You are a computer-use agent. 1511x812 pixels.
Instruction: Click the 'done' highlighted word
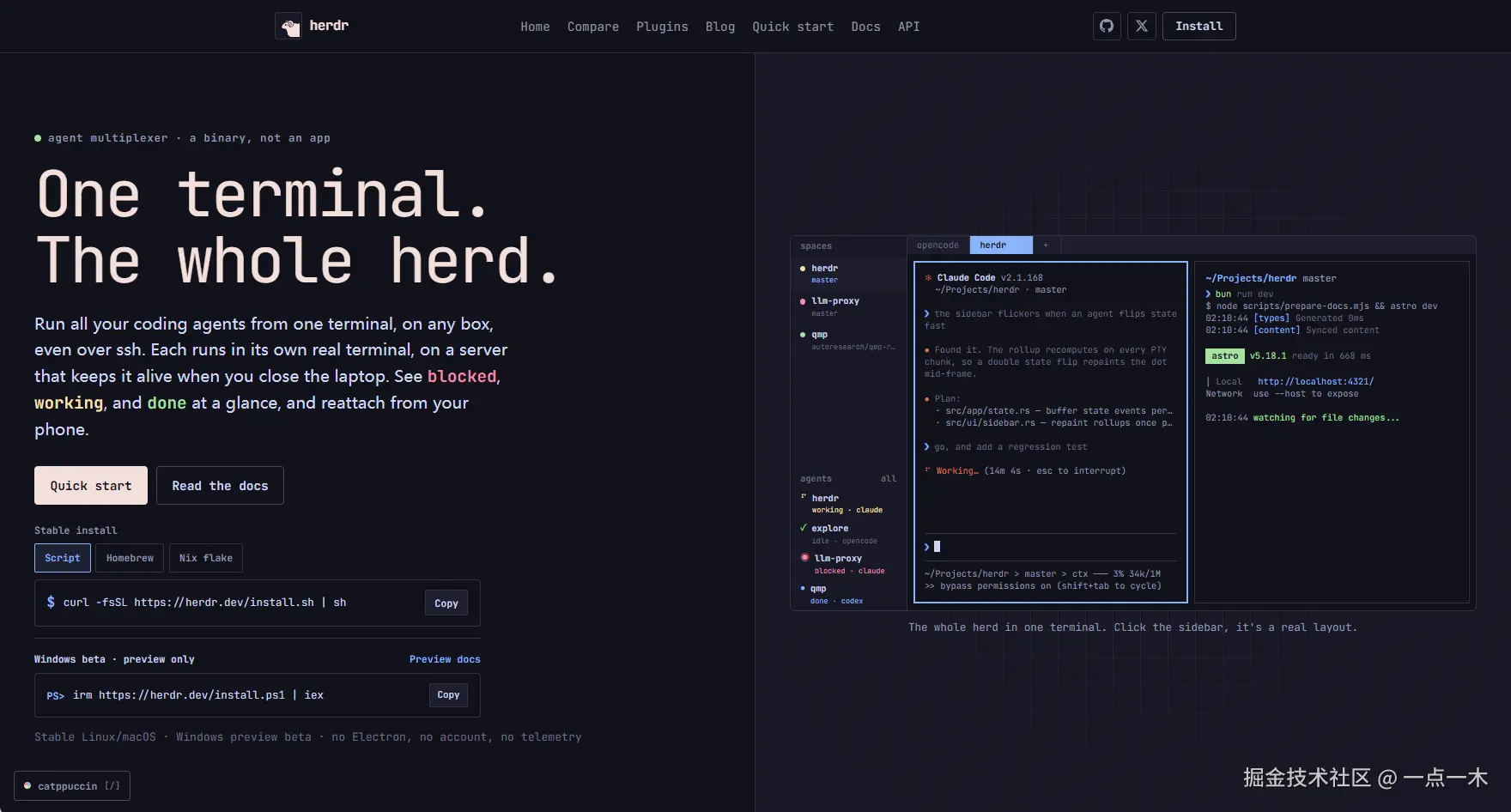pos(167,403)
